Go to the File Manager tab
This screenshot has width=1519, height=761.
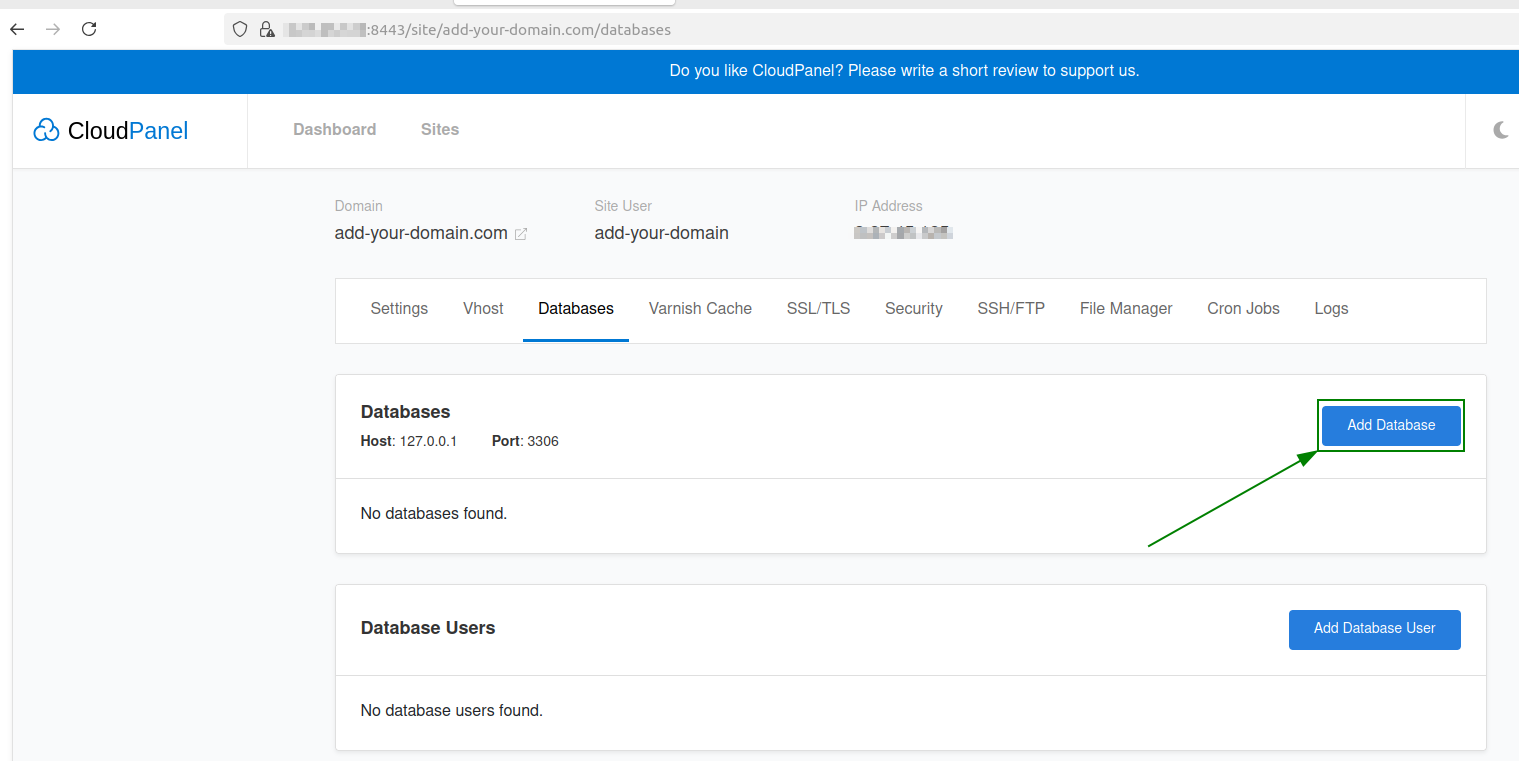(1126, 309)
